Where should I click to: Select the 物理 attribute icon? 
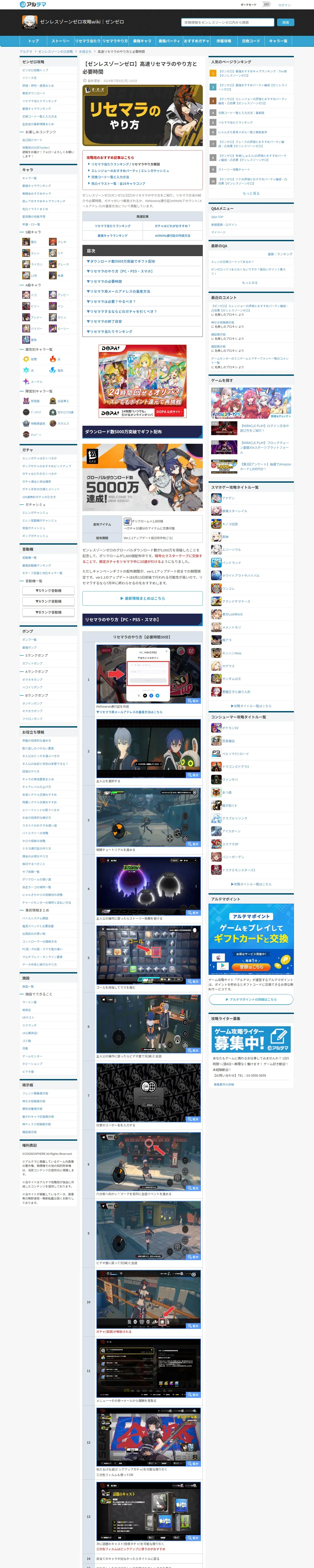(x=26, y=359)
